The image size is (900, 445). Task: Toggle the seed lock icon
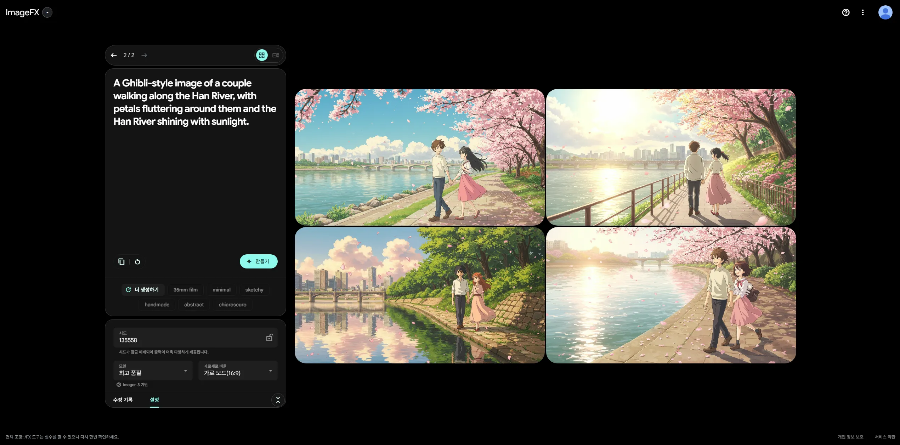click(269, 338)
